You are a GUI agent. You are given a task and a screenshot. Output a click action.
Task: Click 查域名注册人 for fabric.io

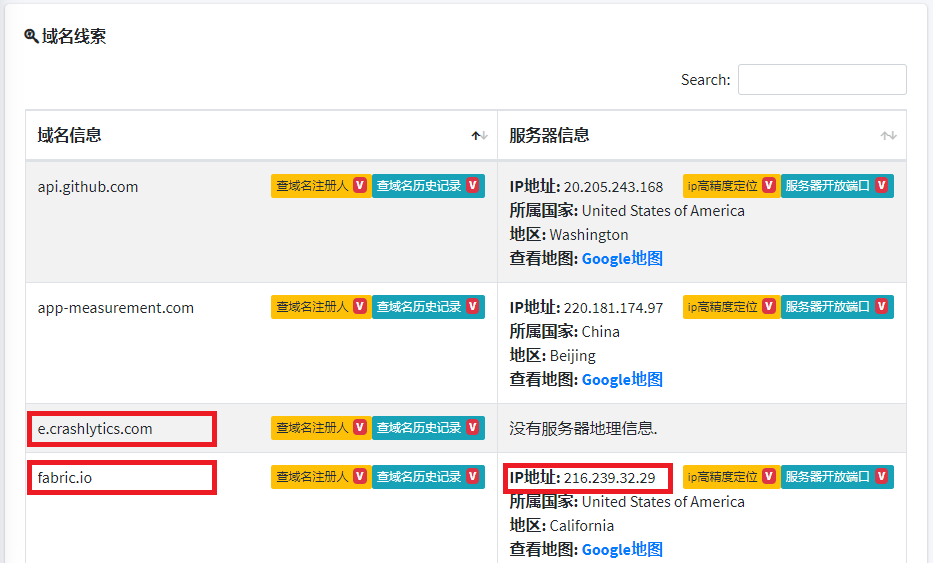[321, 477]
